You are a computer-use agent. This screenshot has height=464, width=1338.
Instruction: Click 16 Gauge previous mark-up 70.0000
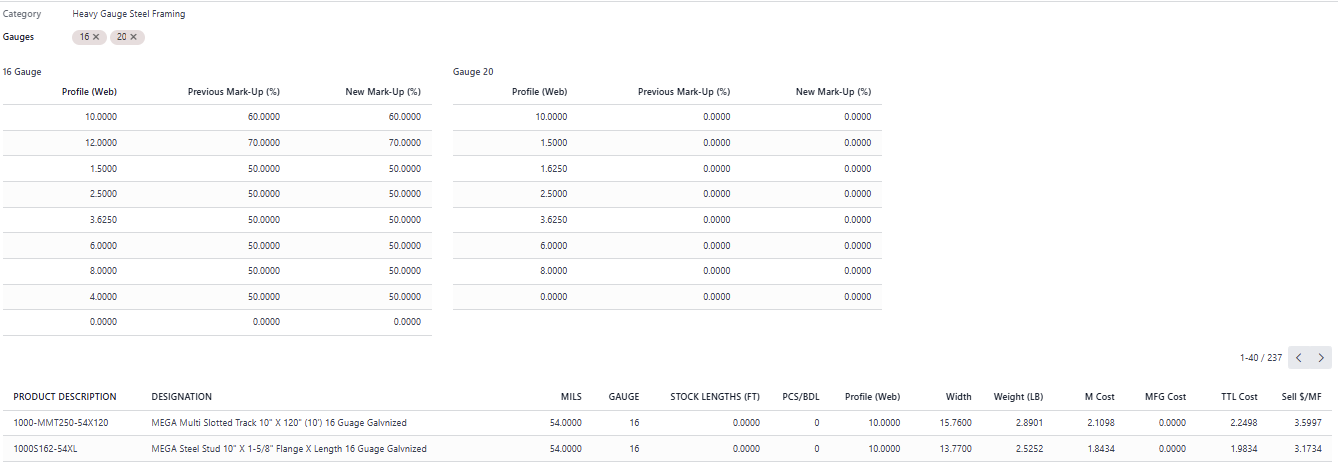point(264,143)
